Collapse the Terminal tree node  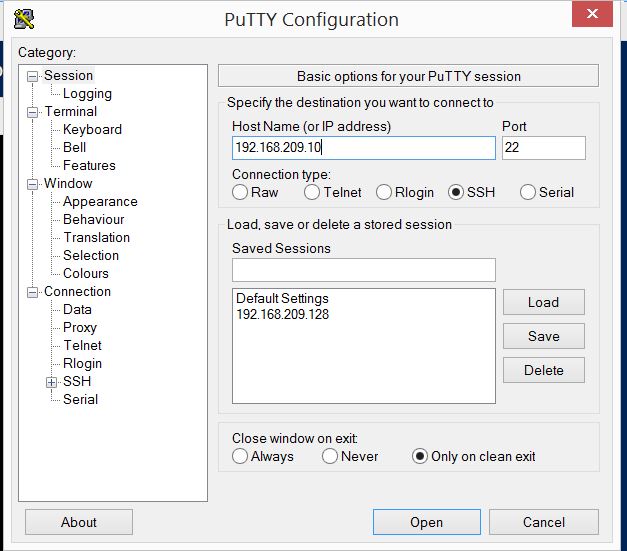(32, 112)
